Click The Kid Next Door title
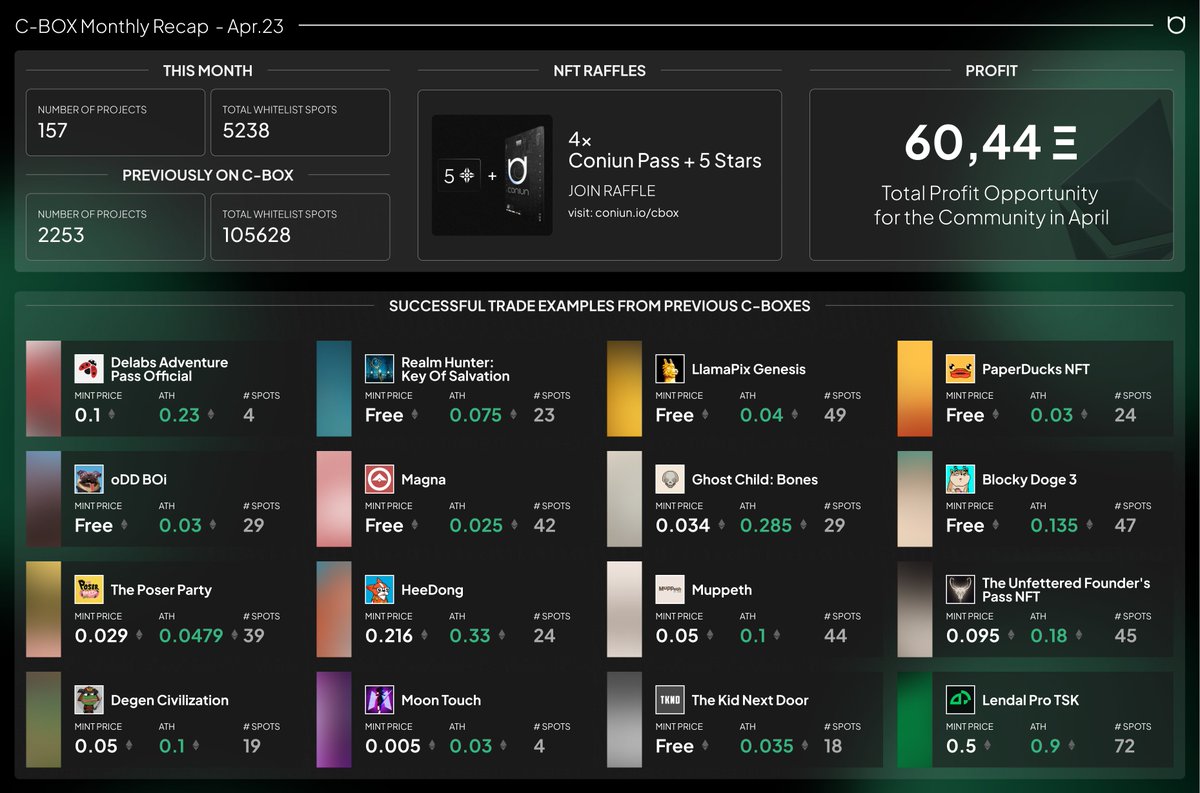The image size is (1200, 793). 750,700
